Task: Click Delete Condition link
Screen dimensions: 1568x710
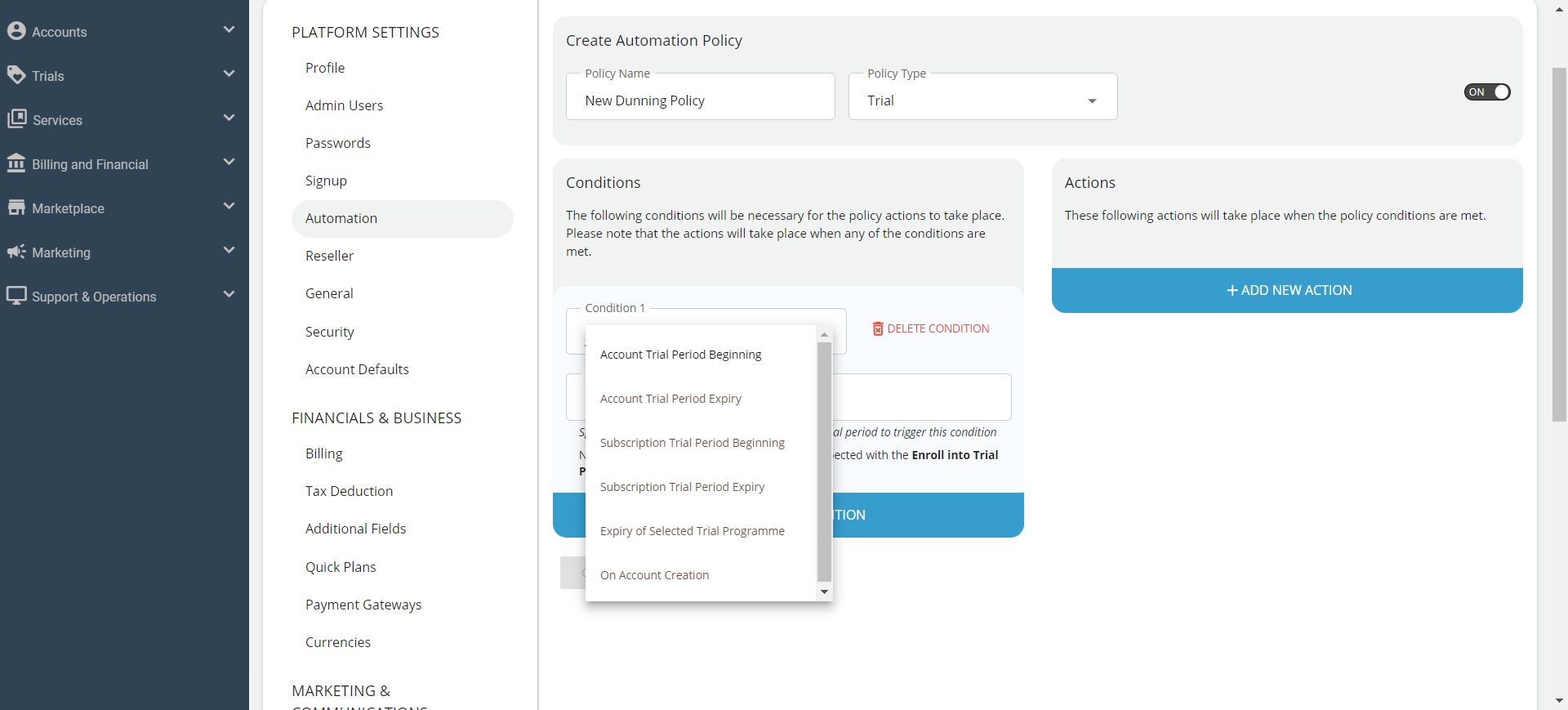Action: coord(930,328)
